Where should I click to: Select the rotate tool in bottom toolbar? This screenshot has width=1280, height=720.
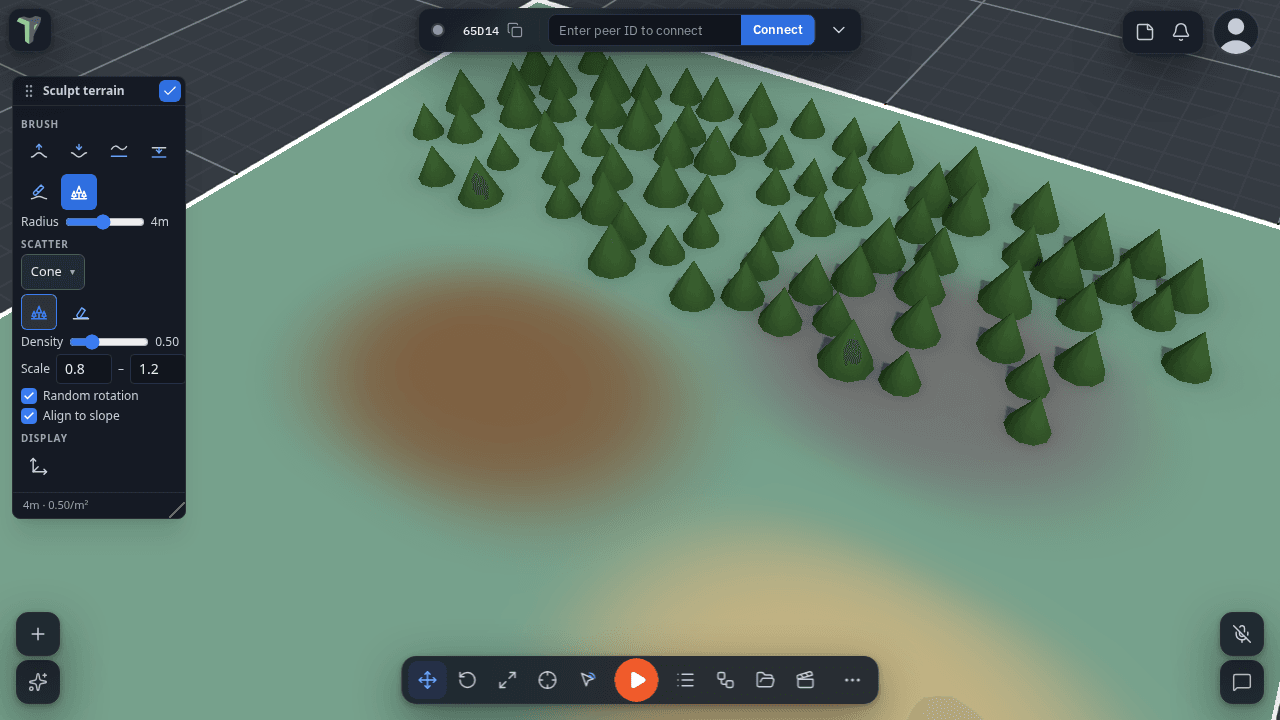pos(467,680)
